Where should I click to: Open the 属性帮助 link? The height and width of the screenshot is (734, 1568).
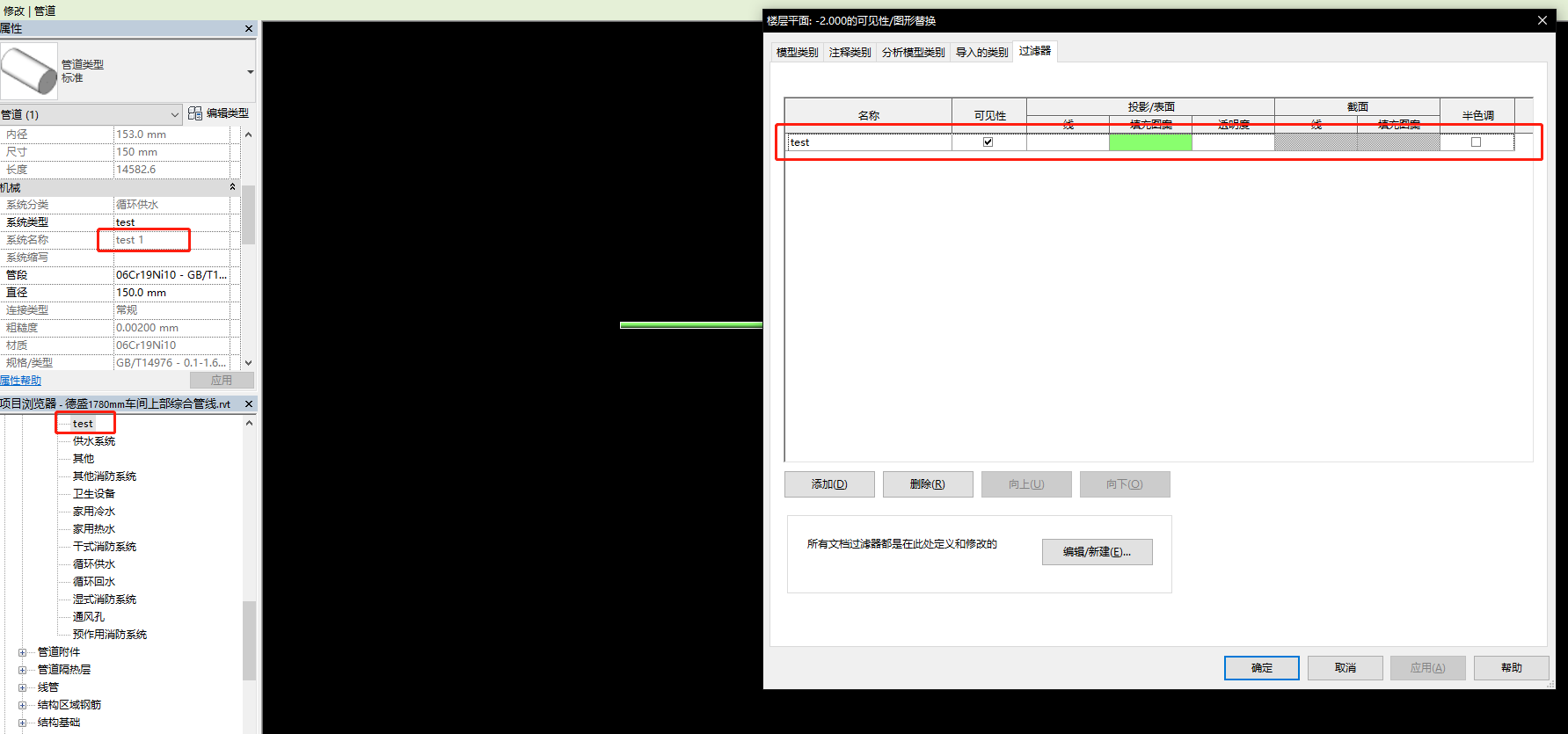[x=21, y=381]
